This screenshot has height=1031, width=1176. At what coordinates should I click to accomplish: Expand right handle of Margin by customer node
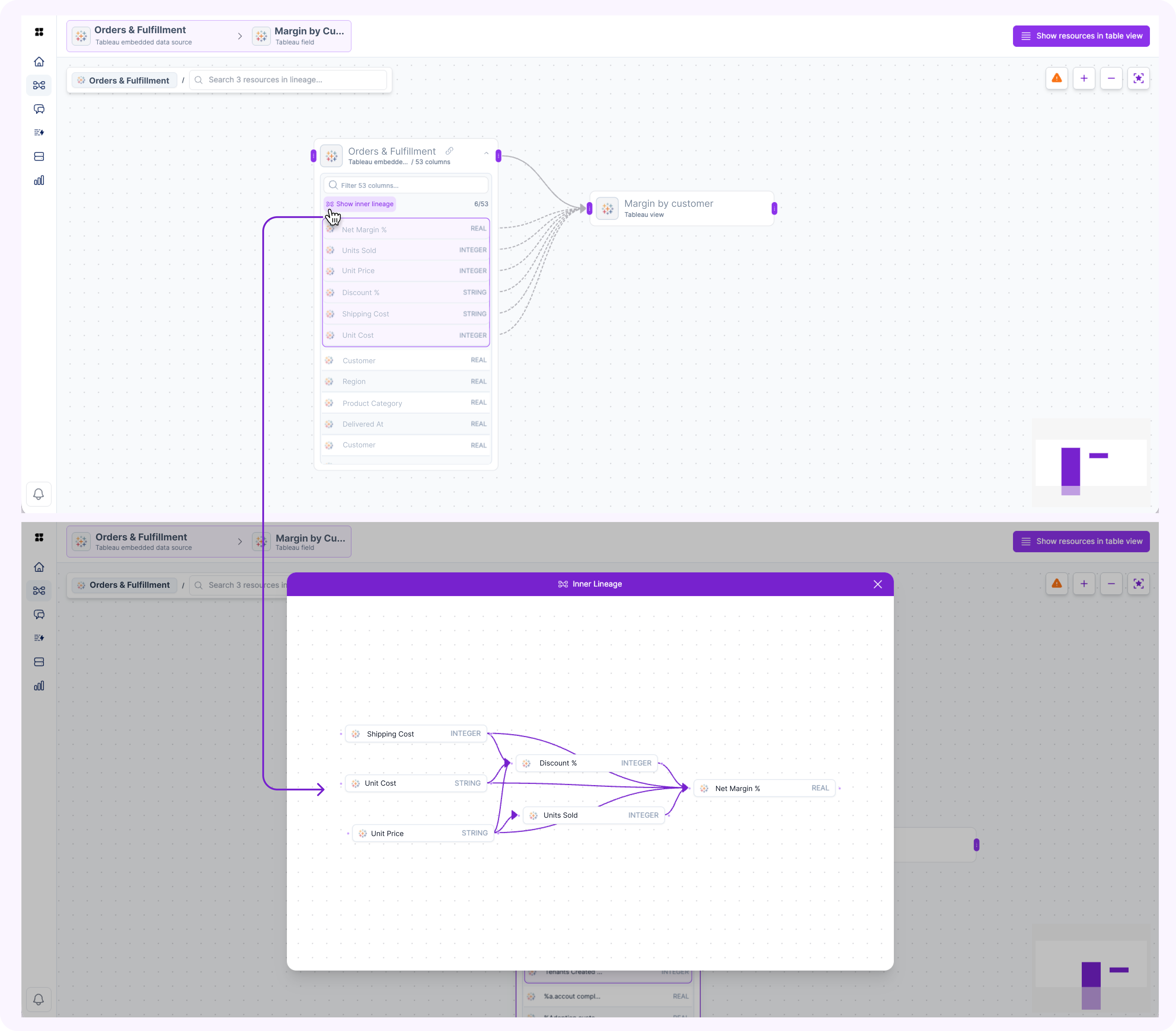pyautogui.click(x=774, y=209)
